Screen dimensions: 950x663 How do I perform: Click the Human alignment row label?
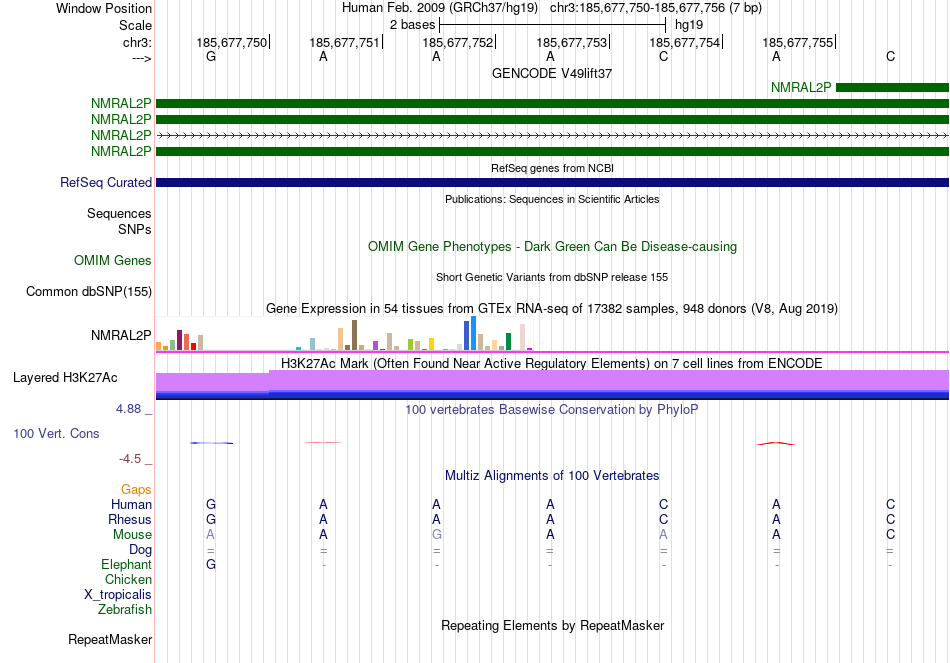coord(131,504)
